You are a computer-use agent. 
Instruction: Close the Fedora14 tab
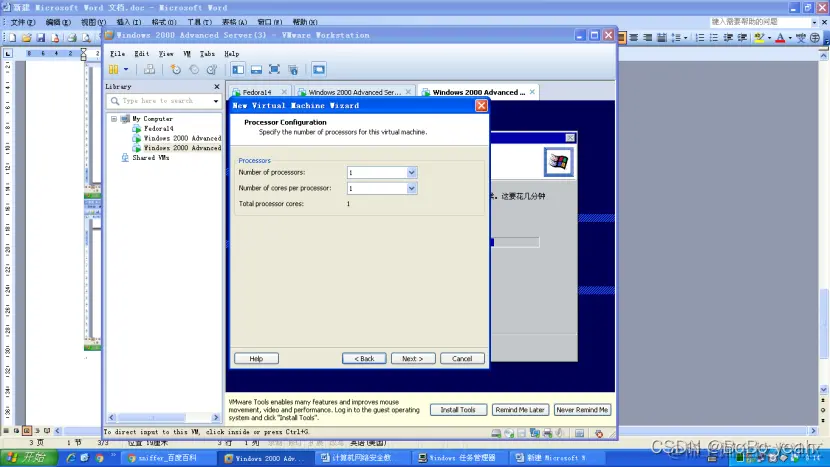click(284, 92)
